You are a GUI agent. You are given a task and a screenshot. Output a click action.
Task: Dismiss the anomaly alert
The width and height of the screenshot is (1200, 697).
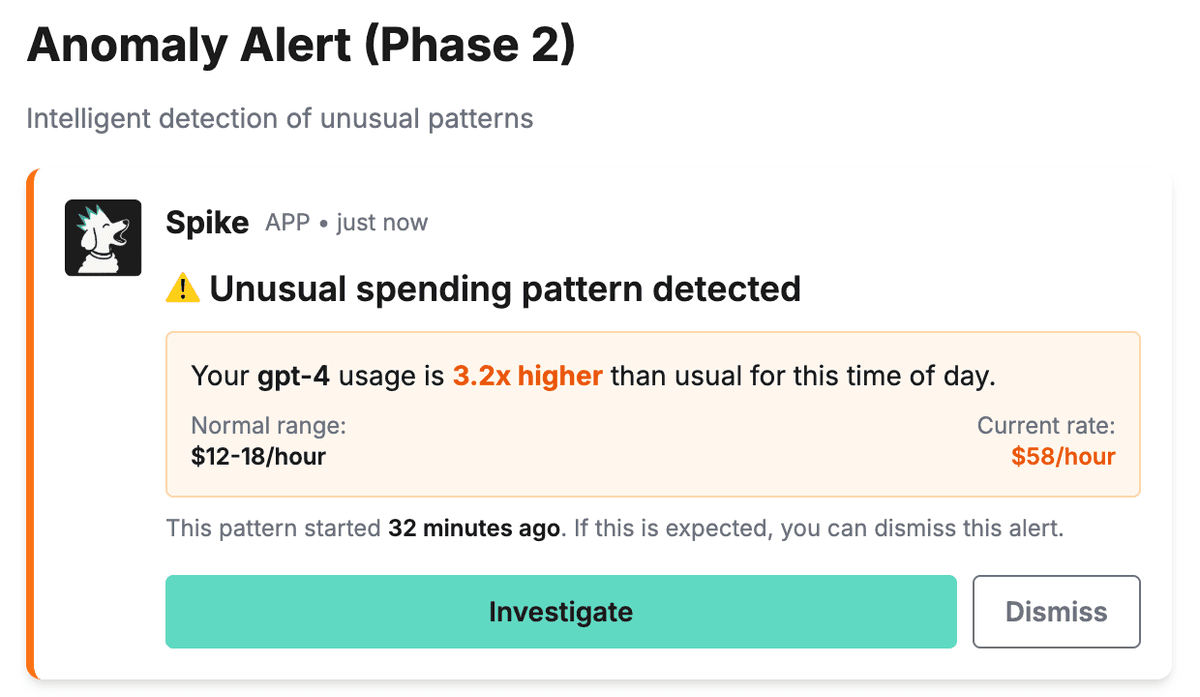pos(1056,611)
